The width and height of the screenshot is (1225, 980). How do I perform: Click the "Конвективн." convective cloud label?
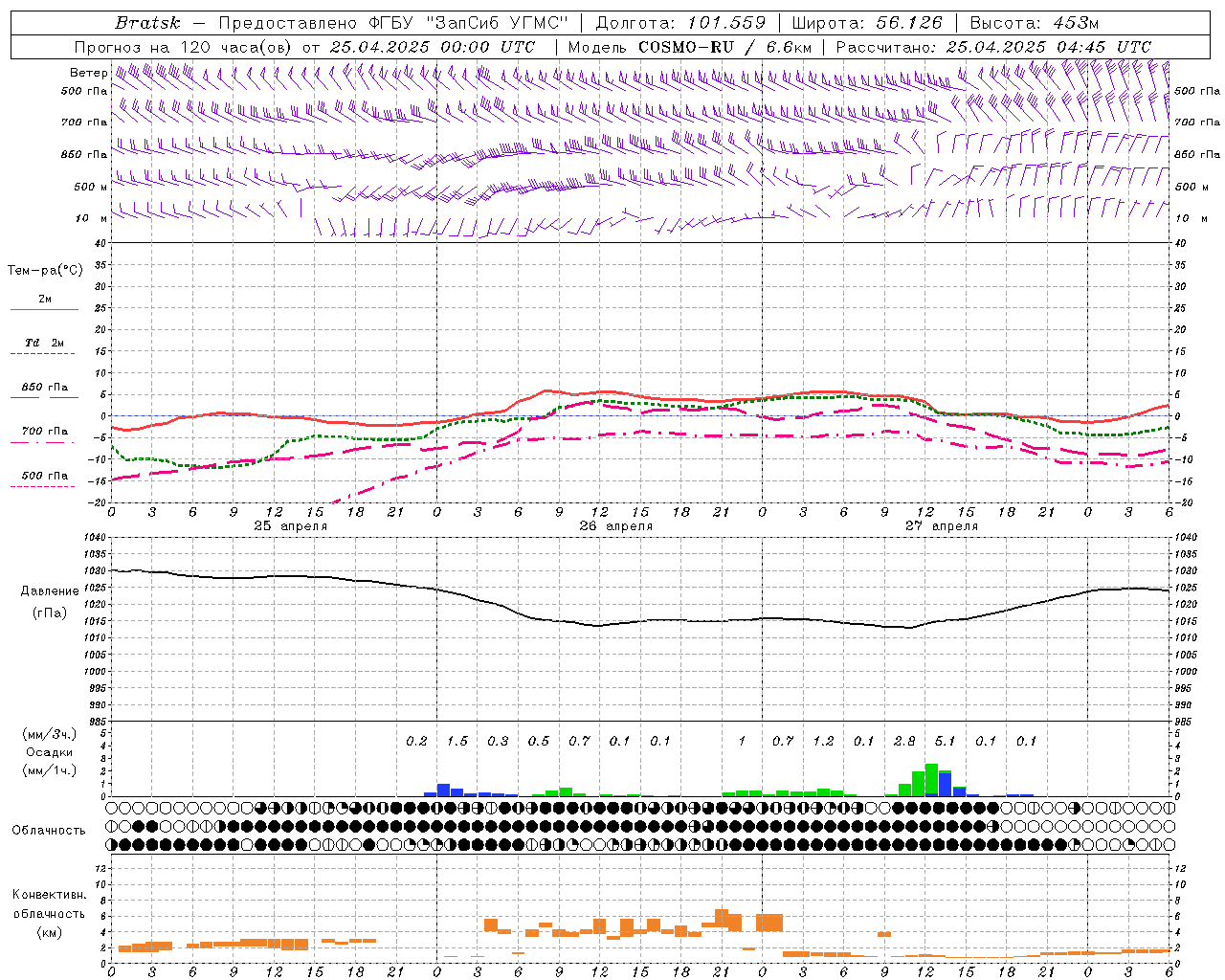click(49, 895)
